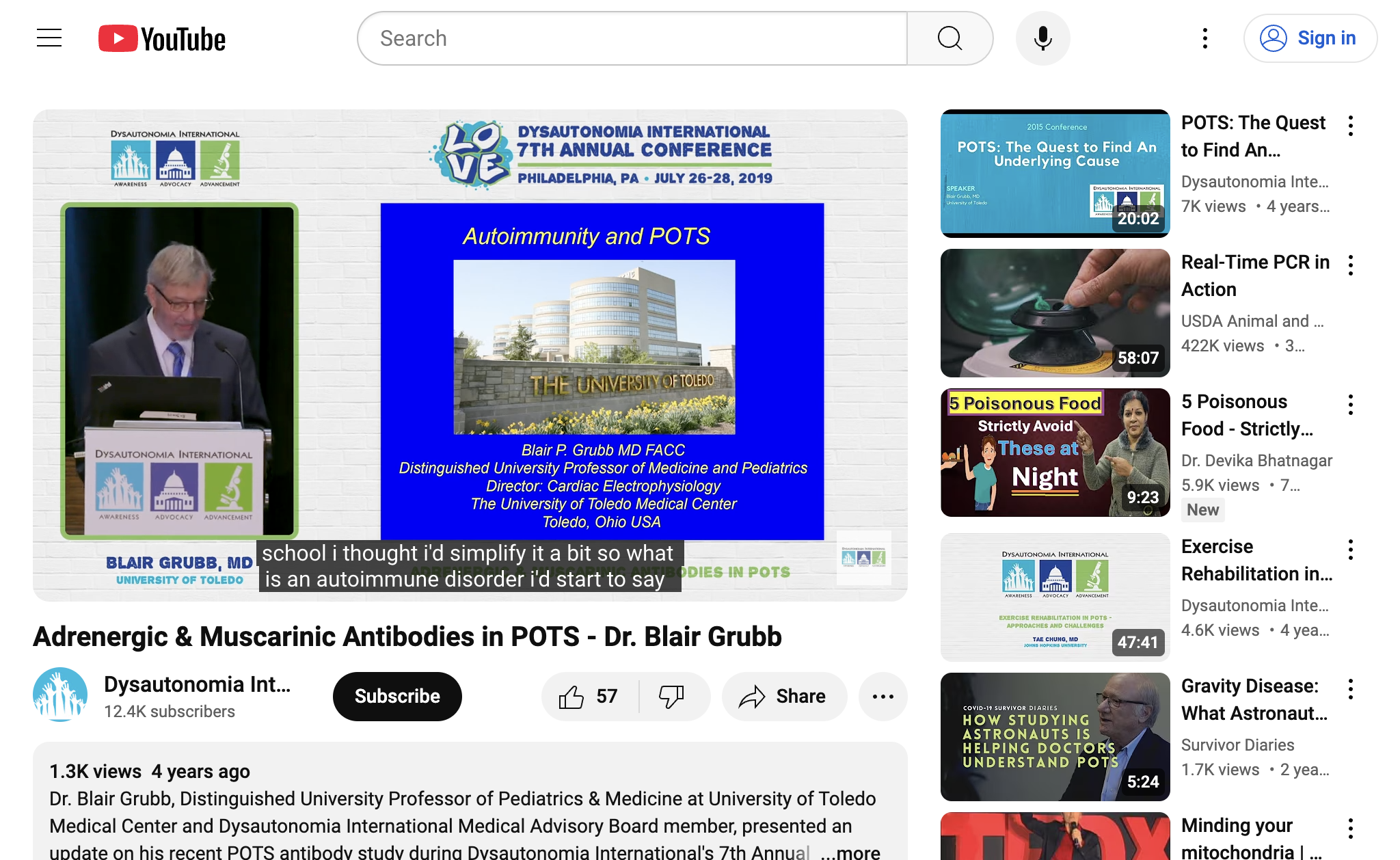
Task: Click title POTS: The Quest to Find An...
Action: [x=1254, y=137]
